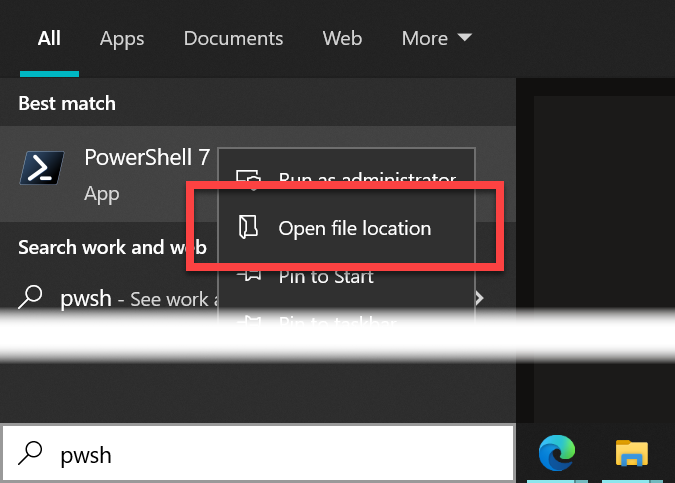Switch to the Apps tab
The image size is (675, 483).
122,40
